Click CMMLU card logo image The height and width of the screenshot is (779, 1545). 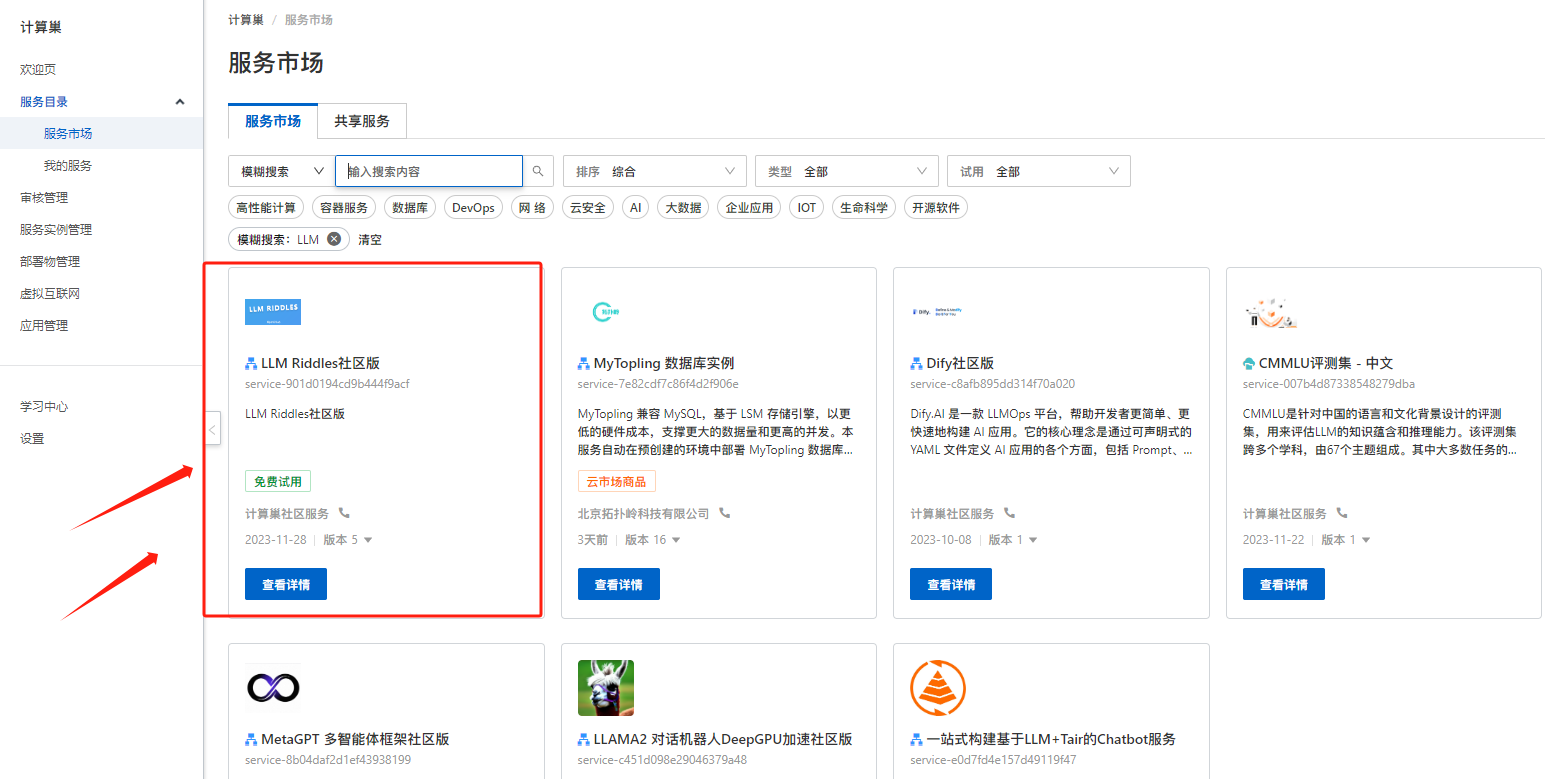tap(1270, 312)
